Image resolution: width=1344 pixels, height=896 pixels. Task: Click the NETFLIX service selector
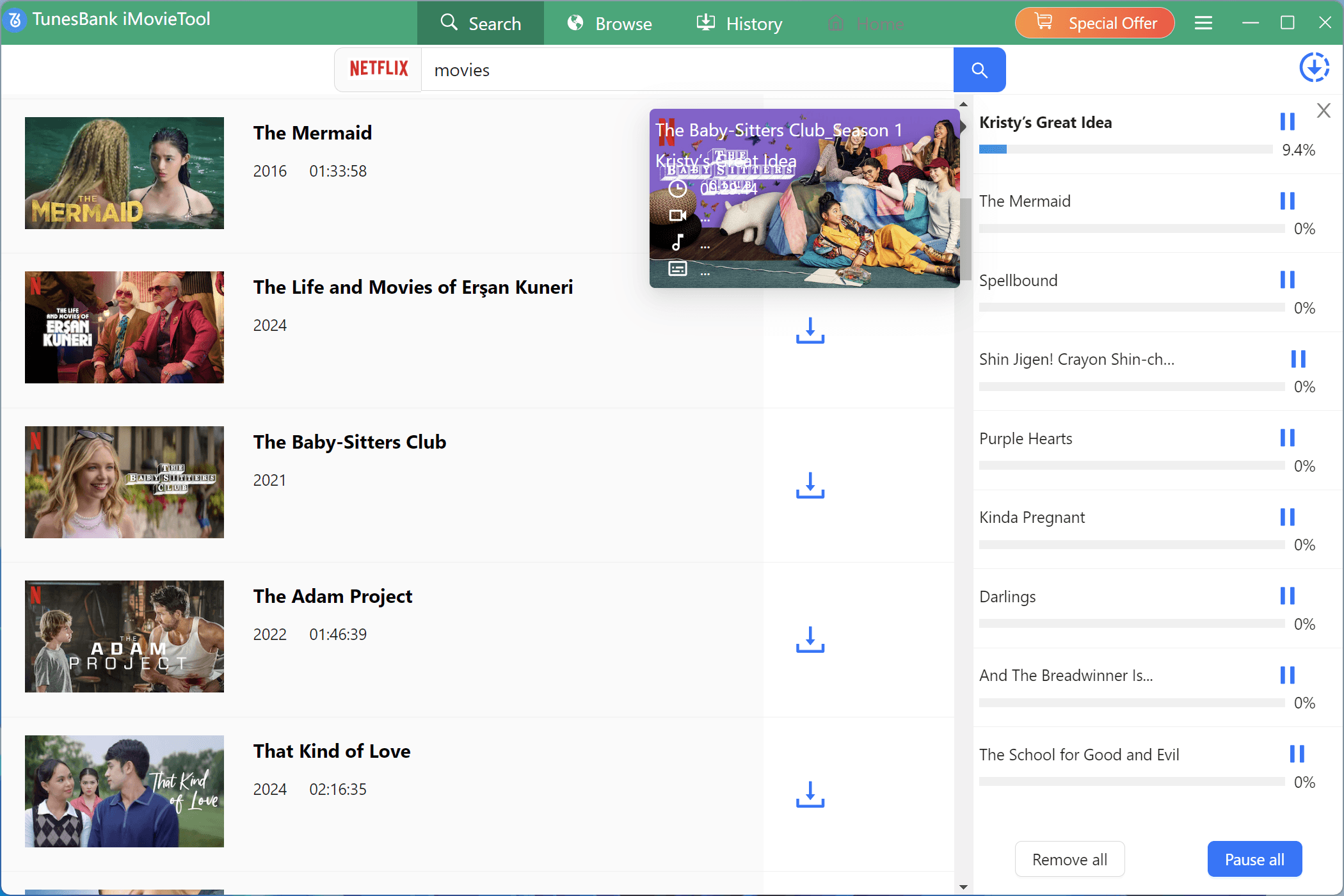click(x=378, y=69)
